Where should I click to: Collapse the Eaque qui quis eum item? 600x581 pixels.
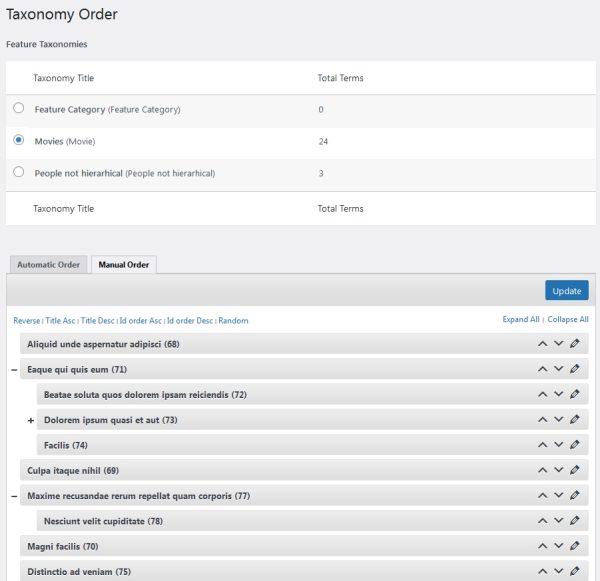[14, 370]
